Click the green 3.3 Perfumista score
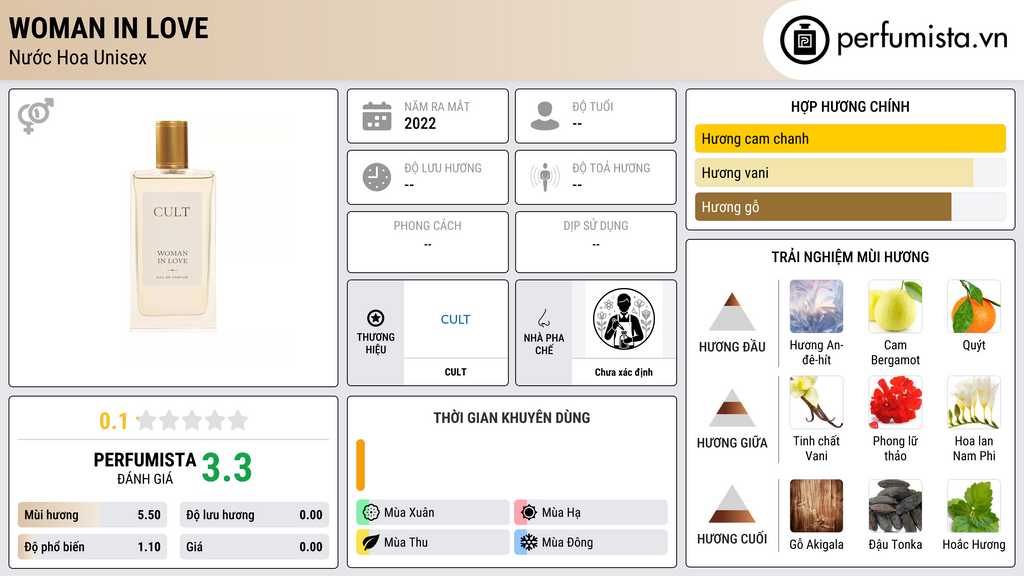 227,468
